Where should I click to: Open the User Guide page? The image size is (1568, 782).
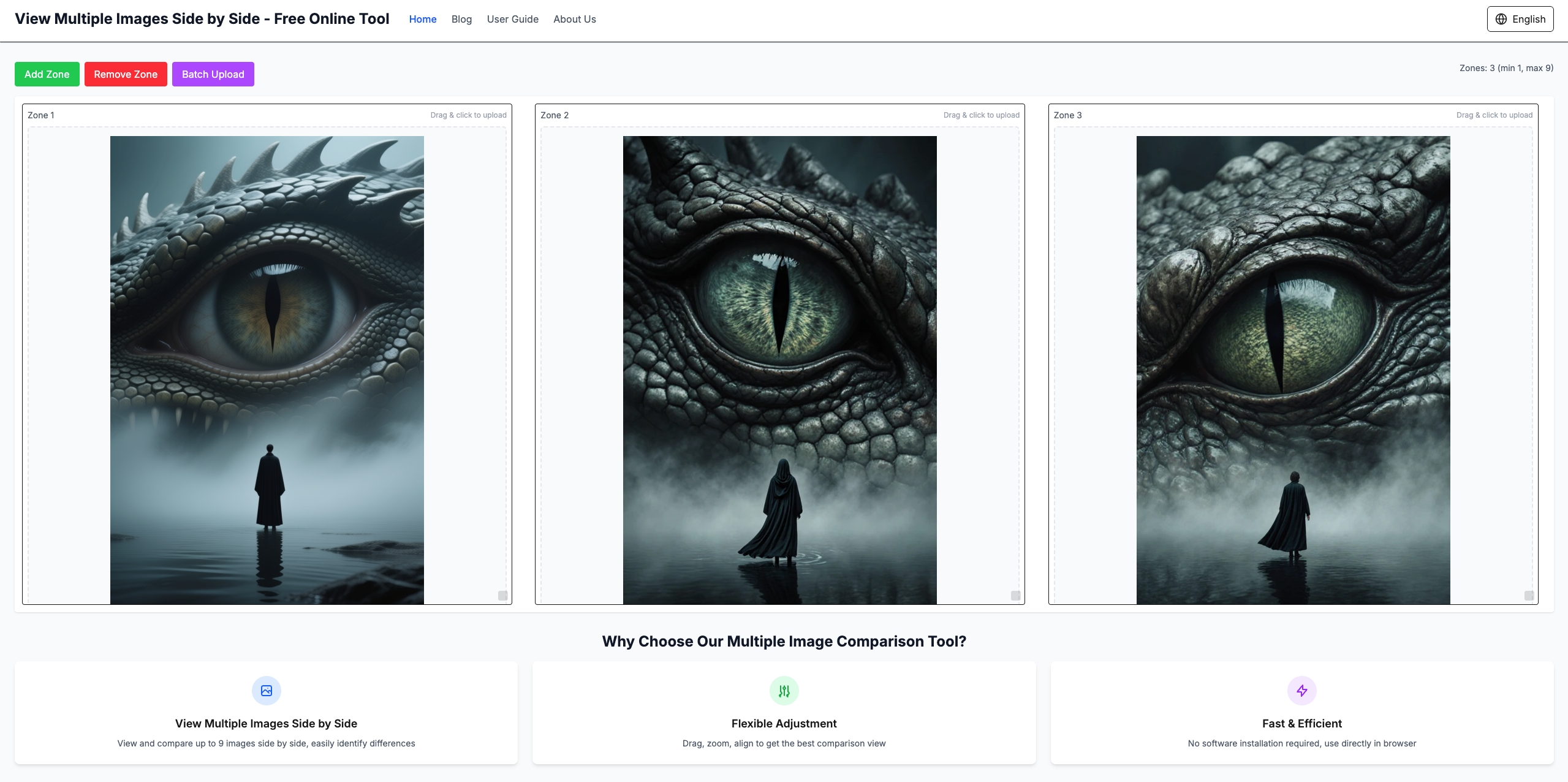tap(512, 19)
